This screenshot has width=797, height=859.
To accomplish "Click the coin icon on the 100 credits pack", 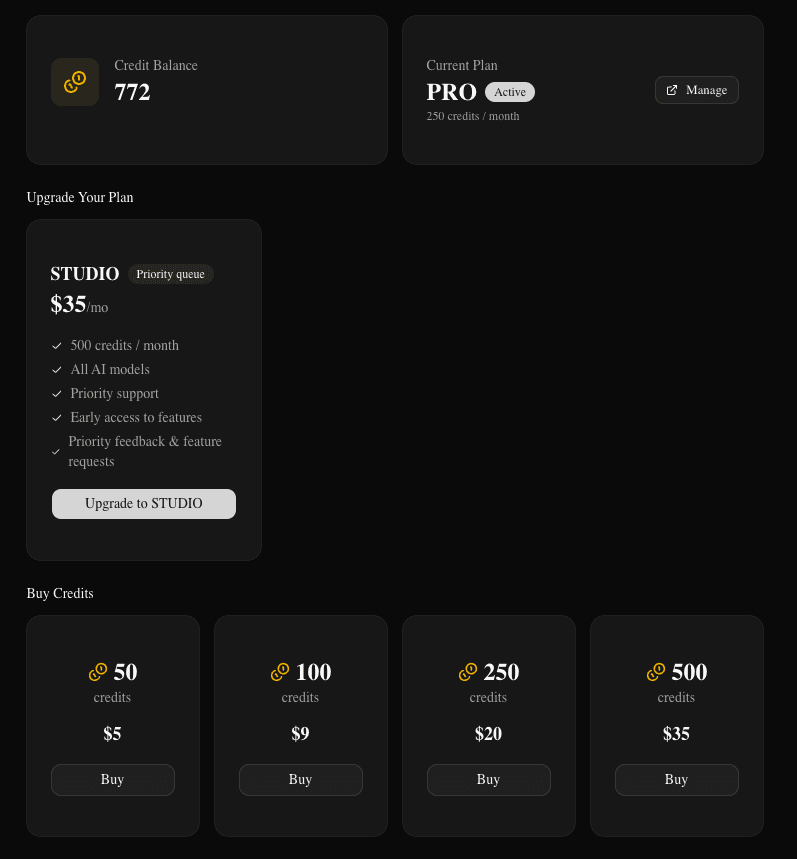I will [280, 672].
